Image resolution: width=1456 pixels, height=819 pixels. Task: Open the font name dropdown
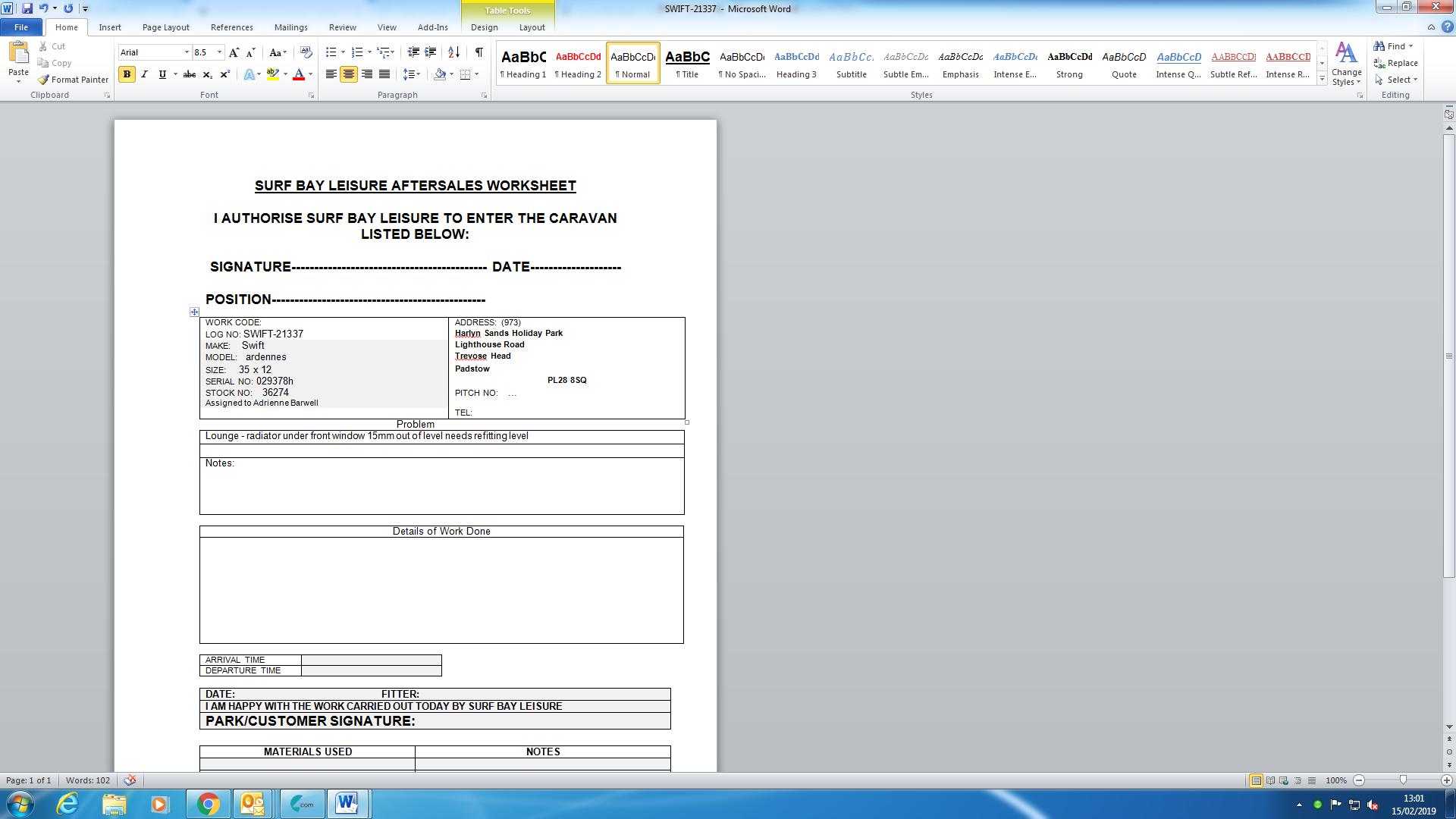tap(187, 52)
